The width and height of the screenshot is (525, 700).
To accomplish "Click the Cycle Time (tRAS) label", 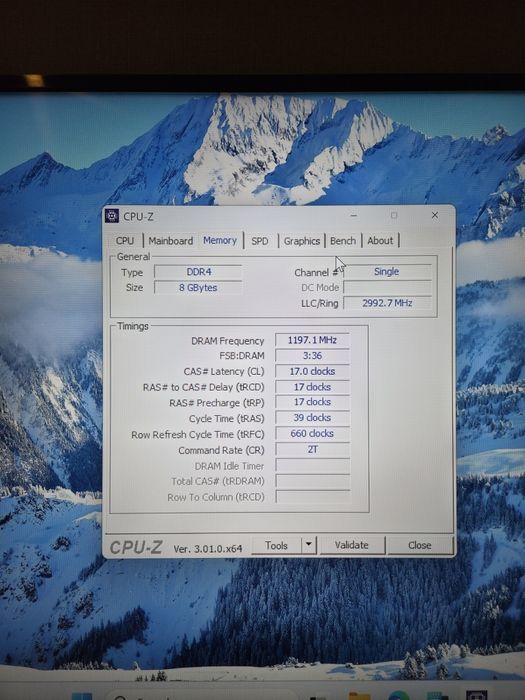I will (x=226, y=419).
